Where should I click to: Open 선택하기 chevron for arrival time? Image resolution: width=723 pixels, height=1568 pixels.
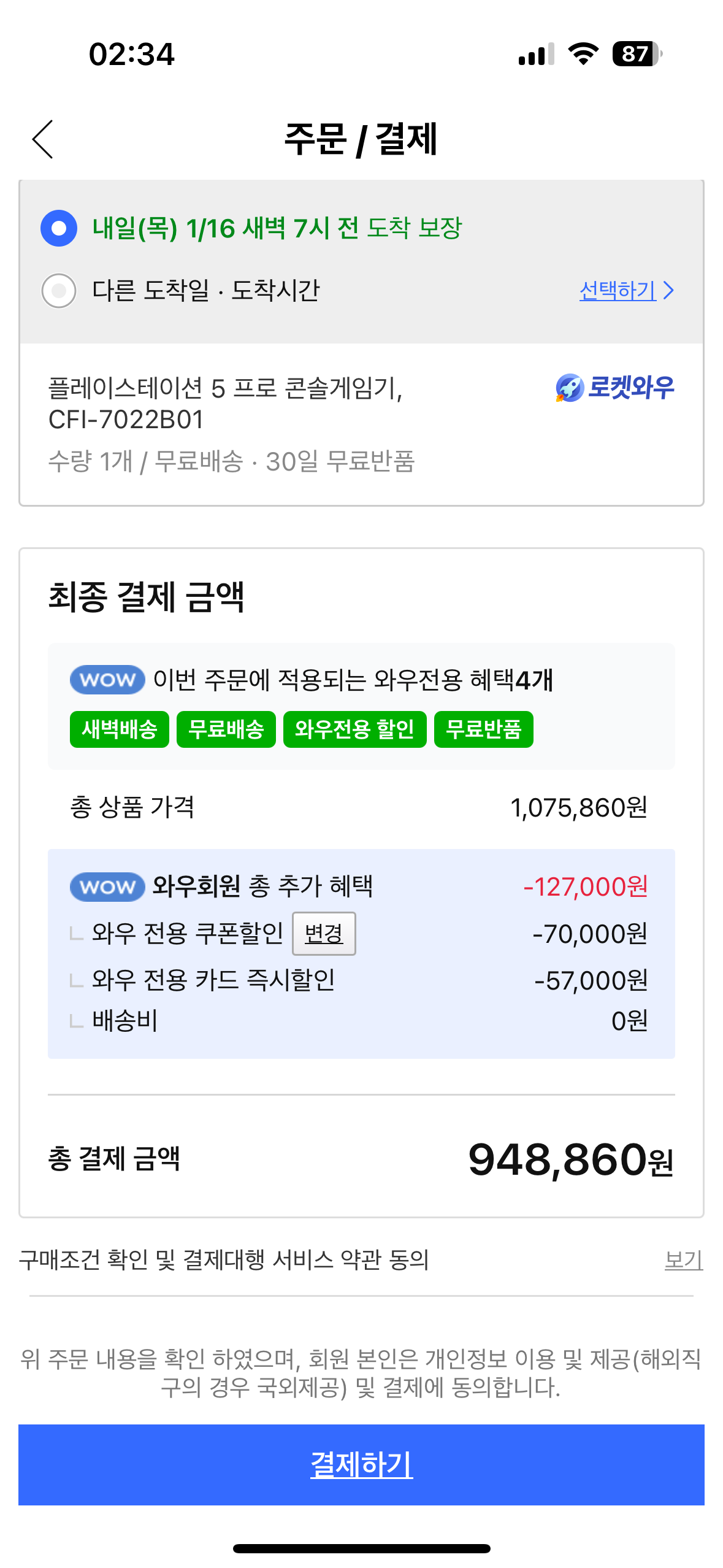pos(627,290)
